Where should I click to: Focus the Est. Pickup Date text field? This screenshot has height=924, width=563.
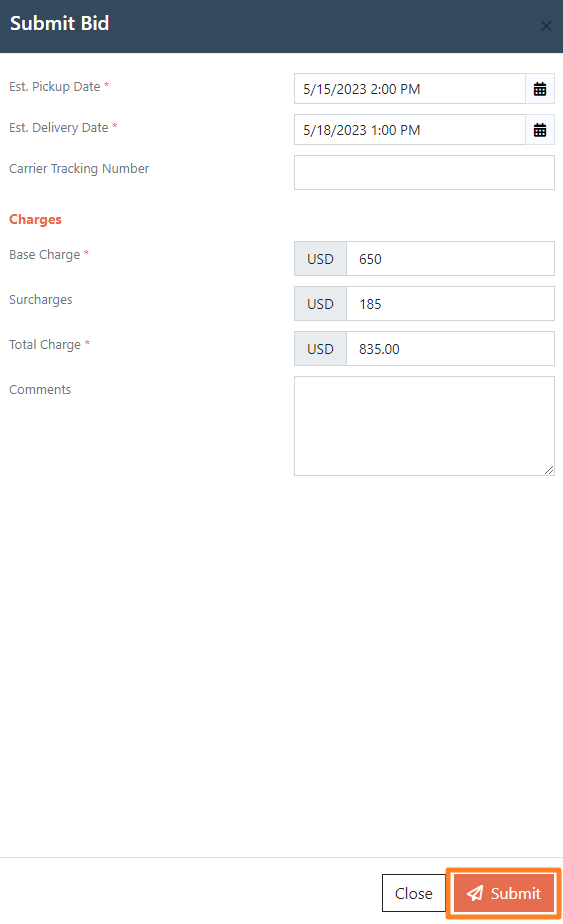point(410,89)
